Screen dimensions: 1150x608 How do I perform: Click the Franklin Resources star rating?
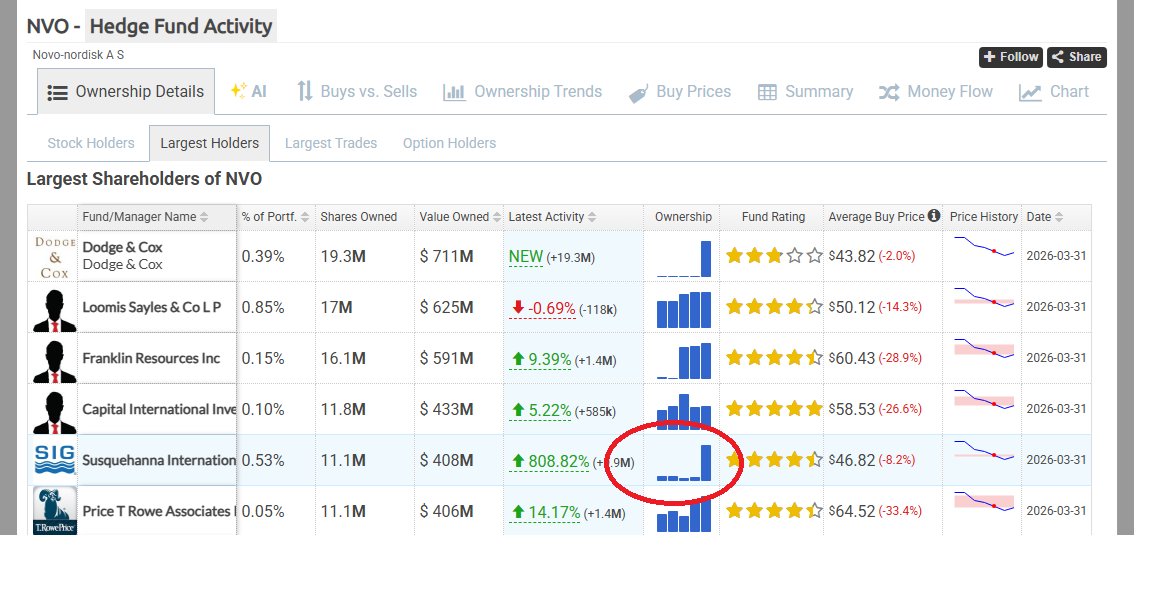774,358
